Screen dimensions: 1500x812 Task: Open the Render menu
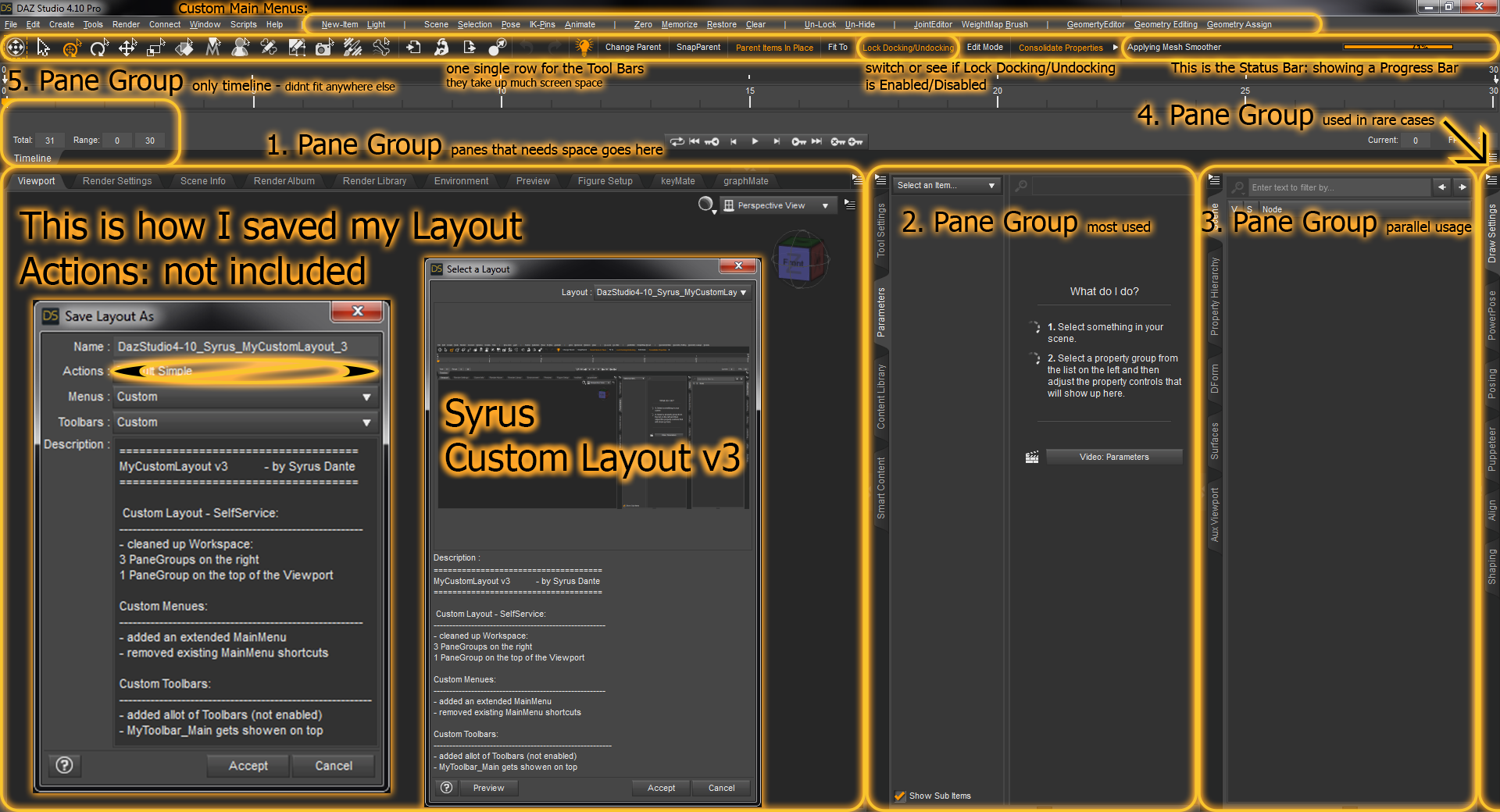126,24
